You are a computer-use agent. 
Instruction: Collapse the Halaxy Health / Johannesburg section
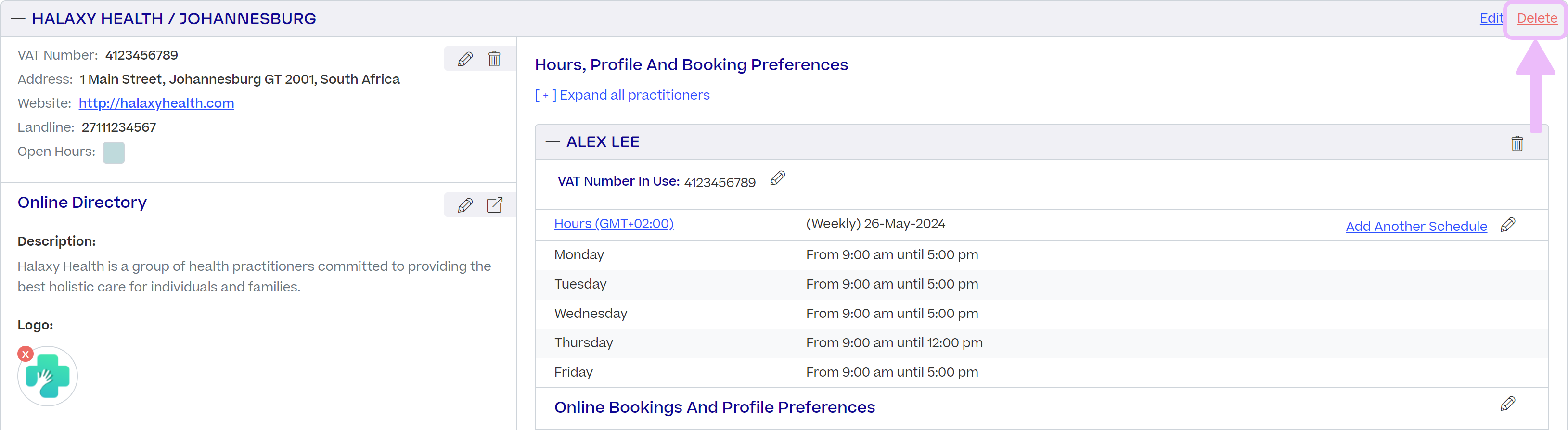pyautogui.click(x=18, y=19)
